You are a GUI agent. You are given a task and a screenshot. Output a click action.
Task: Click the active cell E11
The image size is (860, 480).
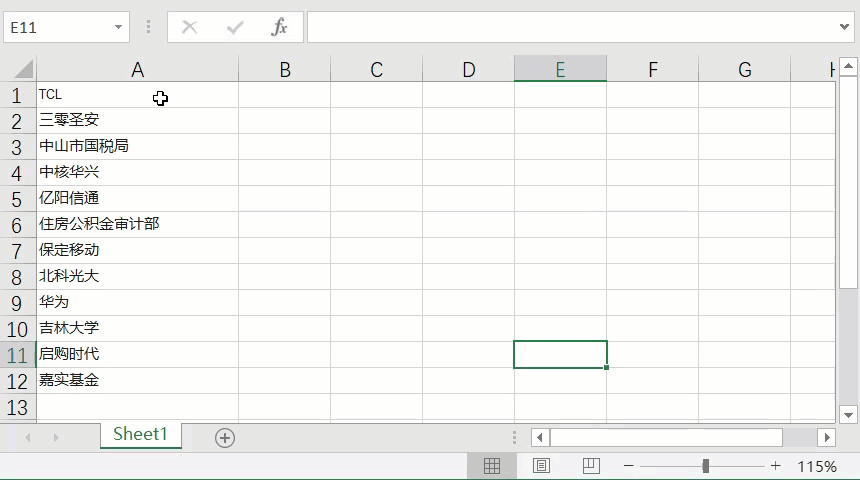tap(560, 354)
